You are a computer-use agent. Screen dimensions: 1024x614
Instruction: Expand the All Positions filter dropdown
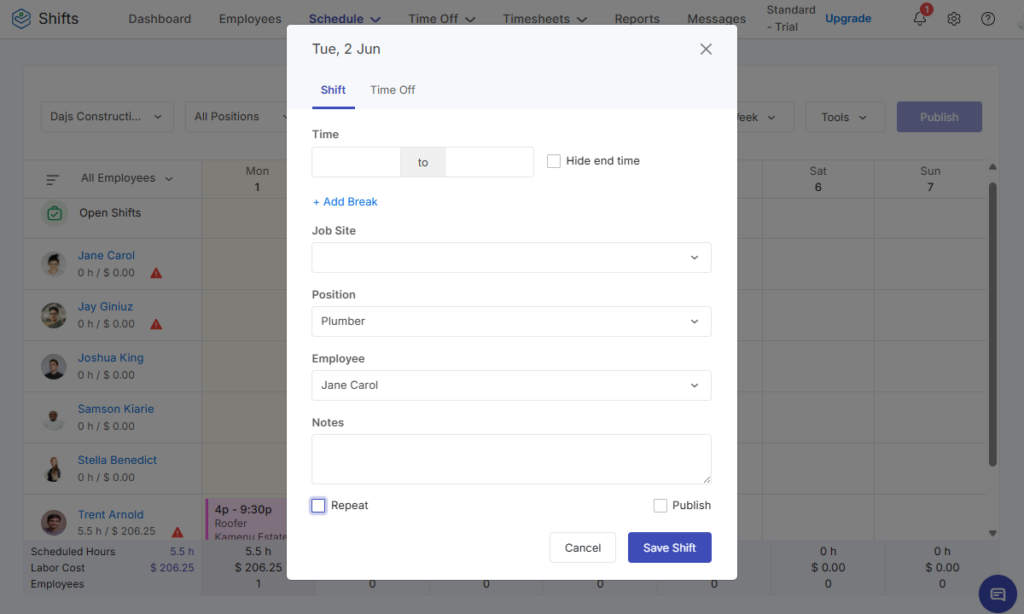(236, 117)
